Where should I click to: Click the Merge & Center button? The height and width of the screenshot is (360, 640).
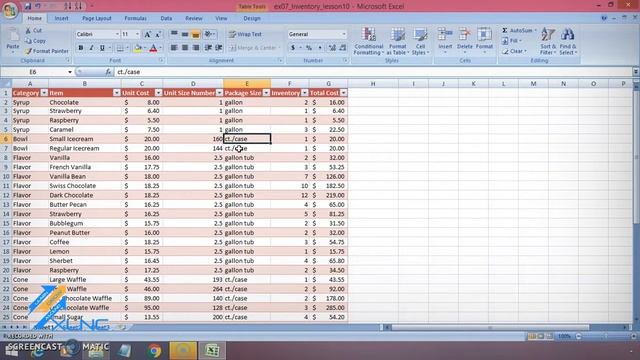[x=254, y=48]
